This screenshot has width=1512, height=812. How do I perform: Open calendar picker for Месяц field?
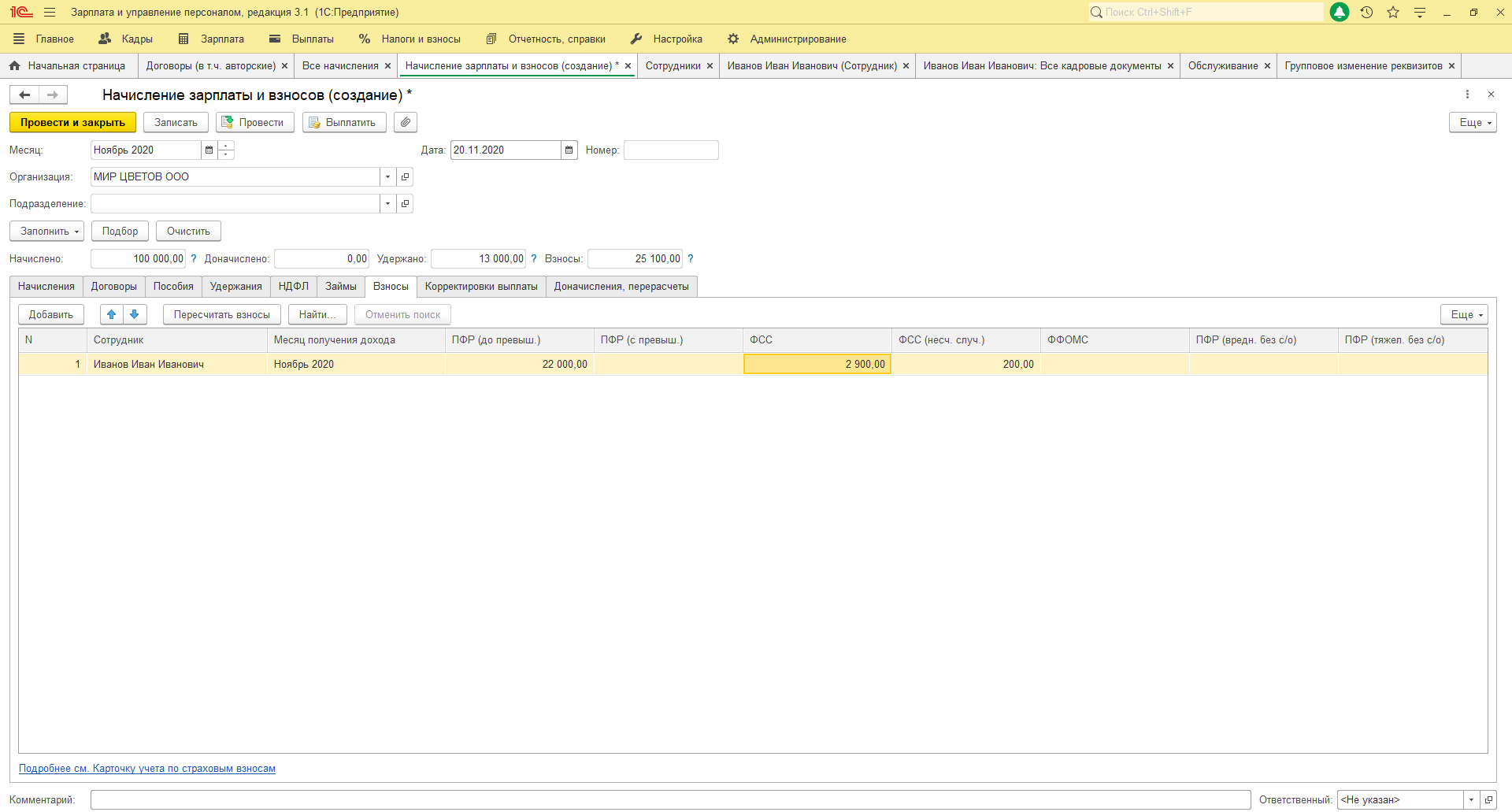pos(209,150)
